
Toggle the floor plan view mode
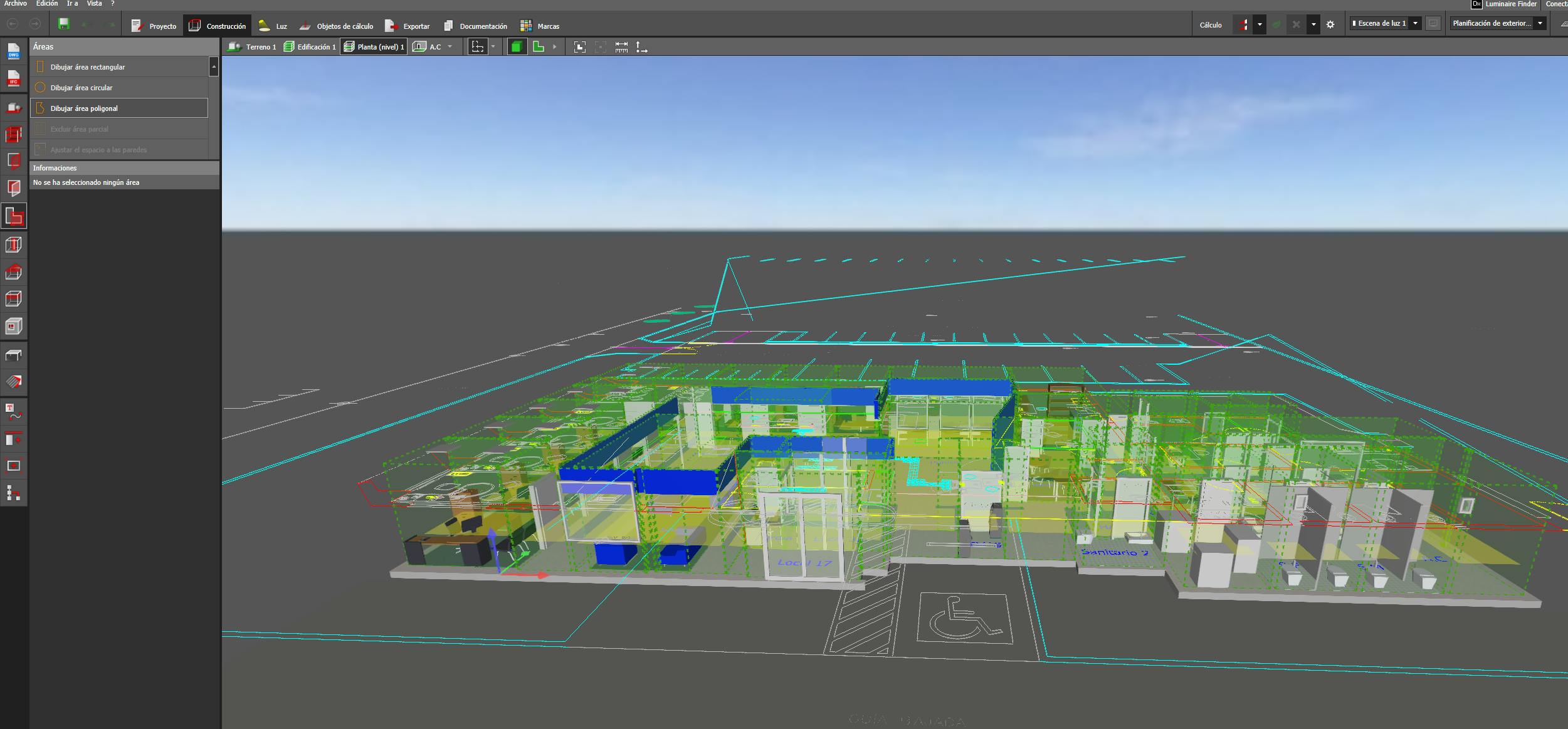[539, 47]
